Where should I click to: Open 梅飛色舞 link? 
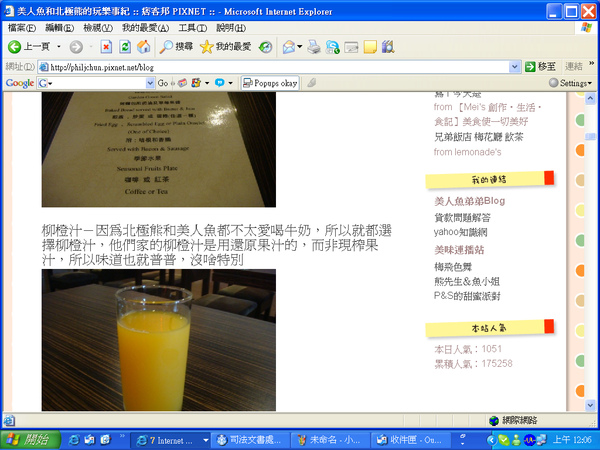[453, 267]
